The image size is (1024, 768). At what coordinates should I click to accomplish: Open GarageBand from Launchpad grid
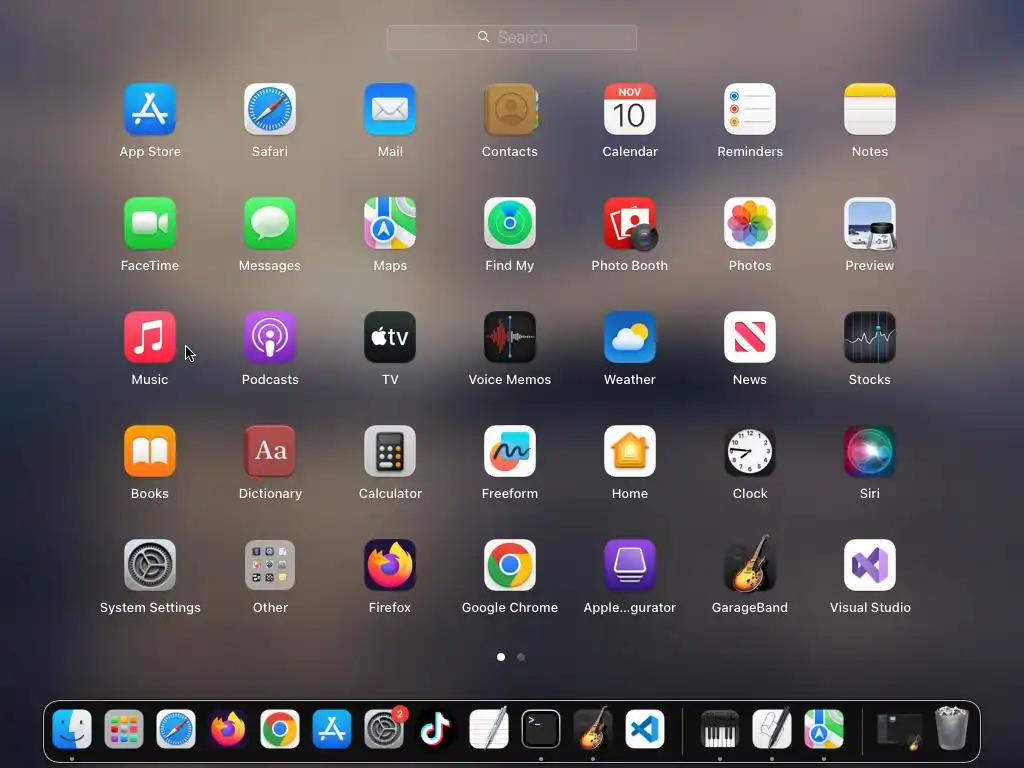click(750, 564)
